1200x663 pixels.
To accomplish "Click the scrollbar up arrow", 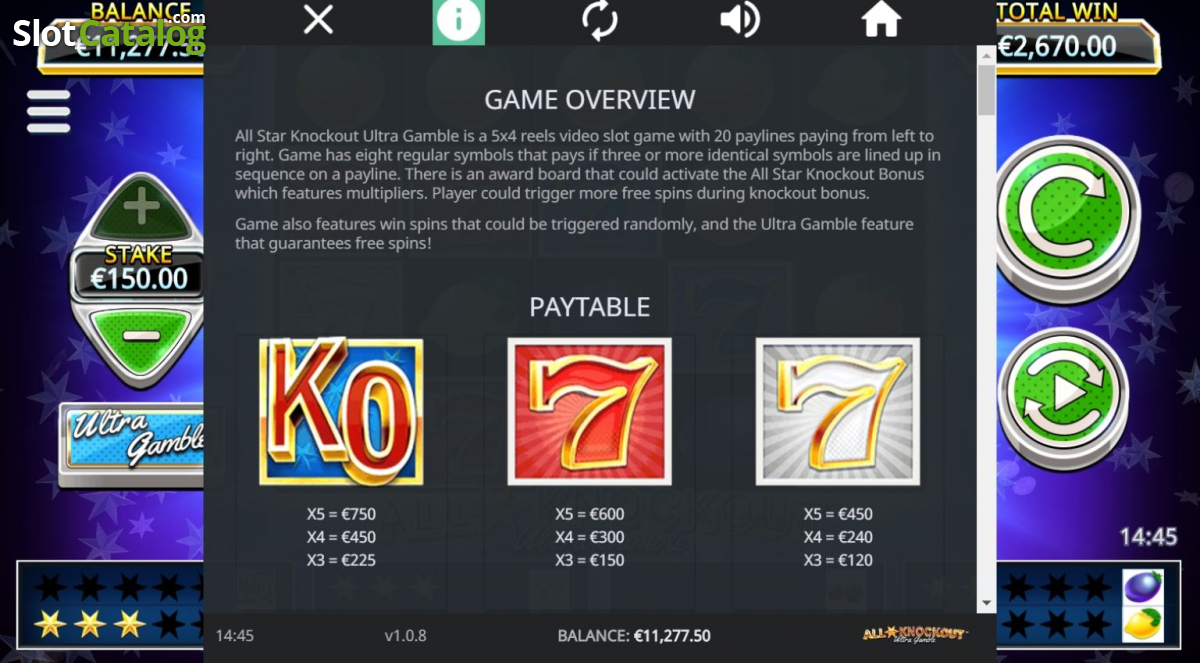I will tap(986, 54).
